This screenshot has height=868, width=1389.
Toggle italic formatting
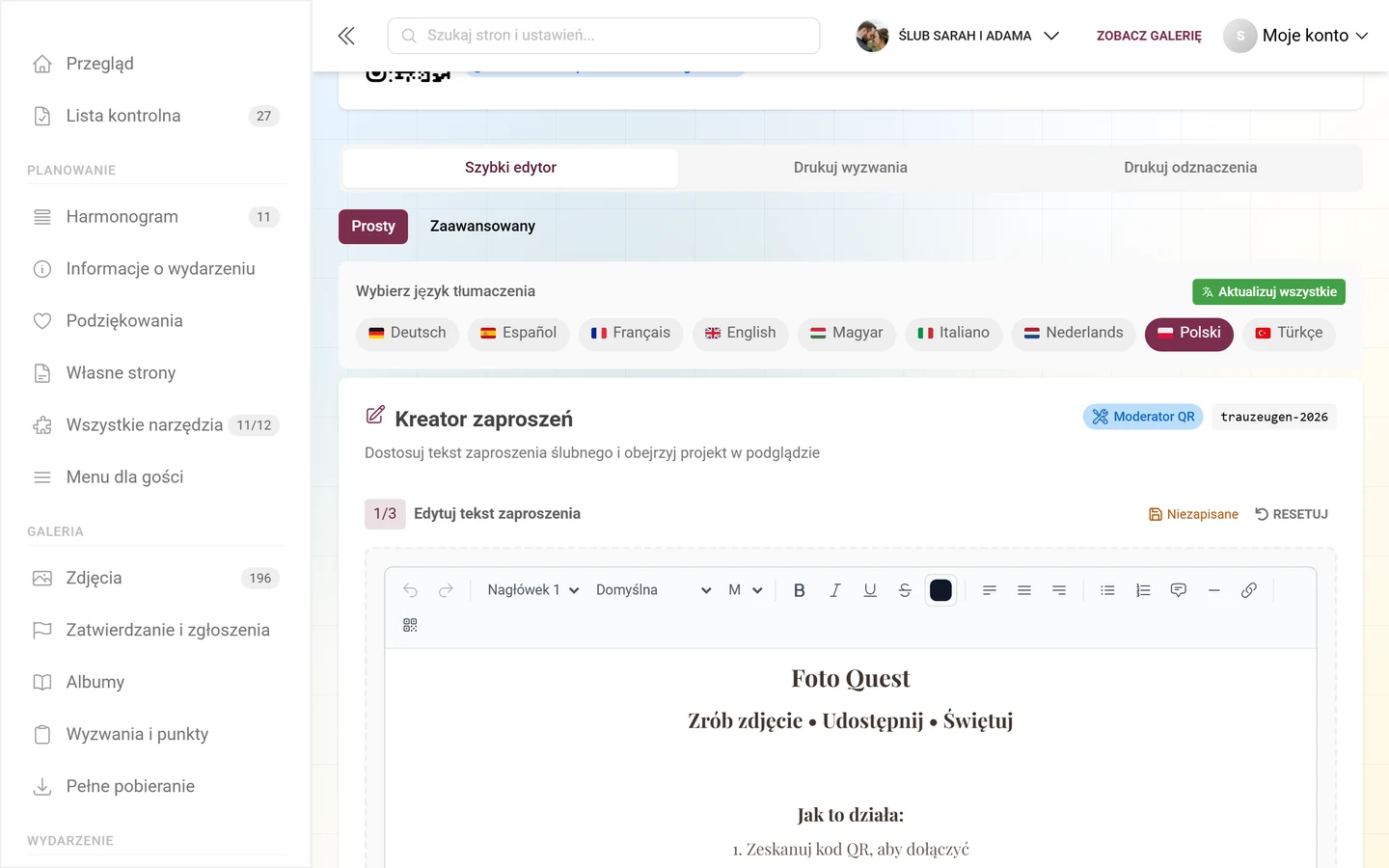834,590
